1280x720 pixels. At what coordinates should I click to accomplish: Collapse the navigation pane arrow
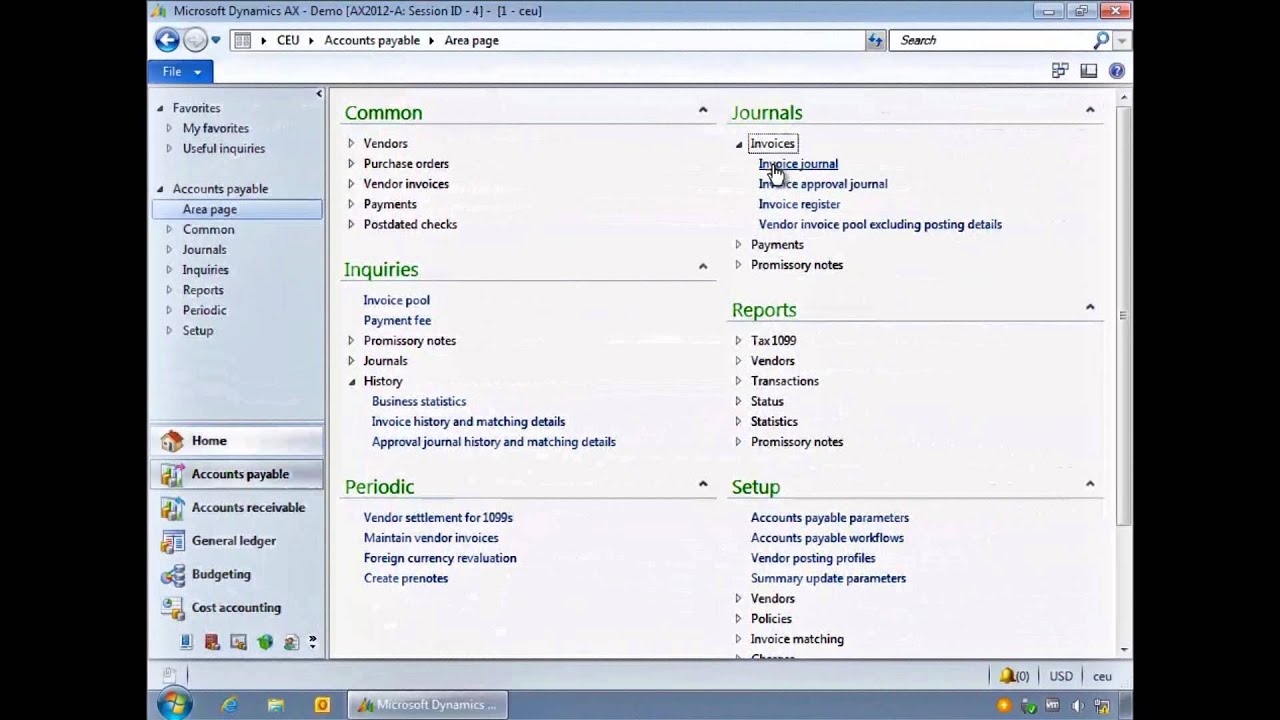(x=319, y=94)
